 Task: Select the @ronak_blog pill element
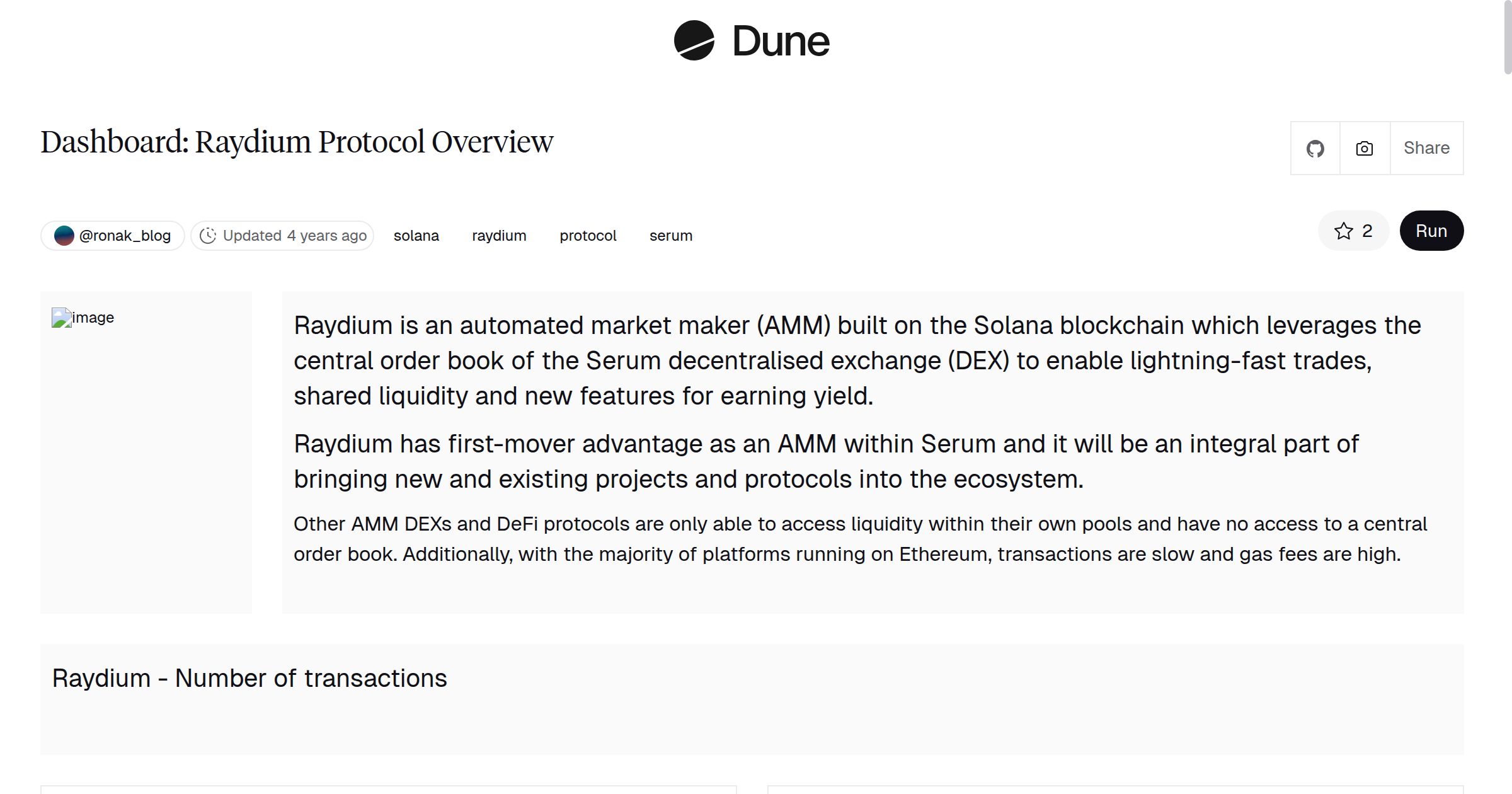click(x=112, y=235)
